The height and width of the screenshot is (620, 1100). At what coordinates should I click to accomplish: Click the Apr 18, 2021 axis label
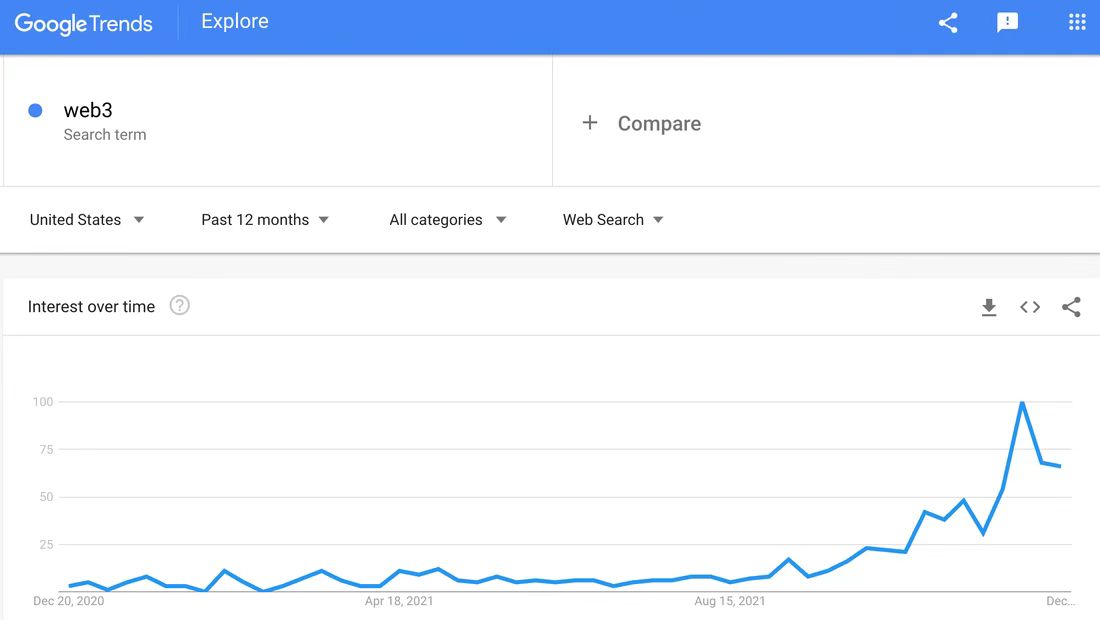399,601
